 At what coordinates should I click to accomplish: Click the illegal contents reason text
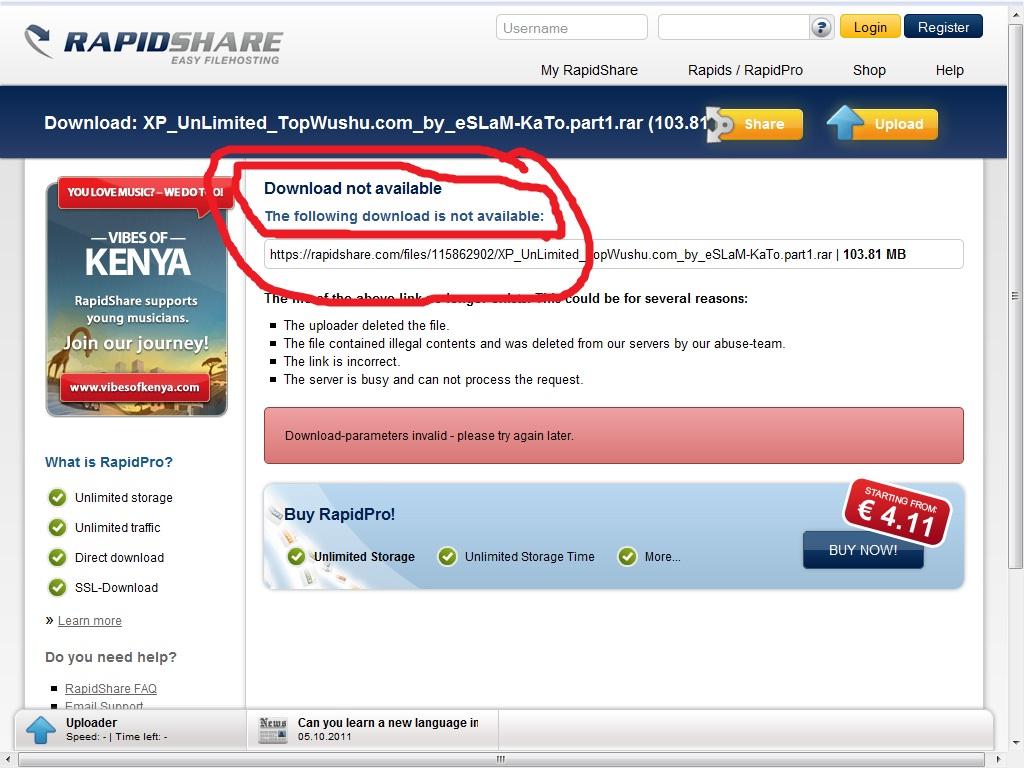click(x=534, y=344)
